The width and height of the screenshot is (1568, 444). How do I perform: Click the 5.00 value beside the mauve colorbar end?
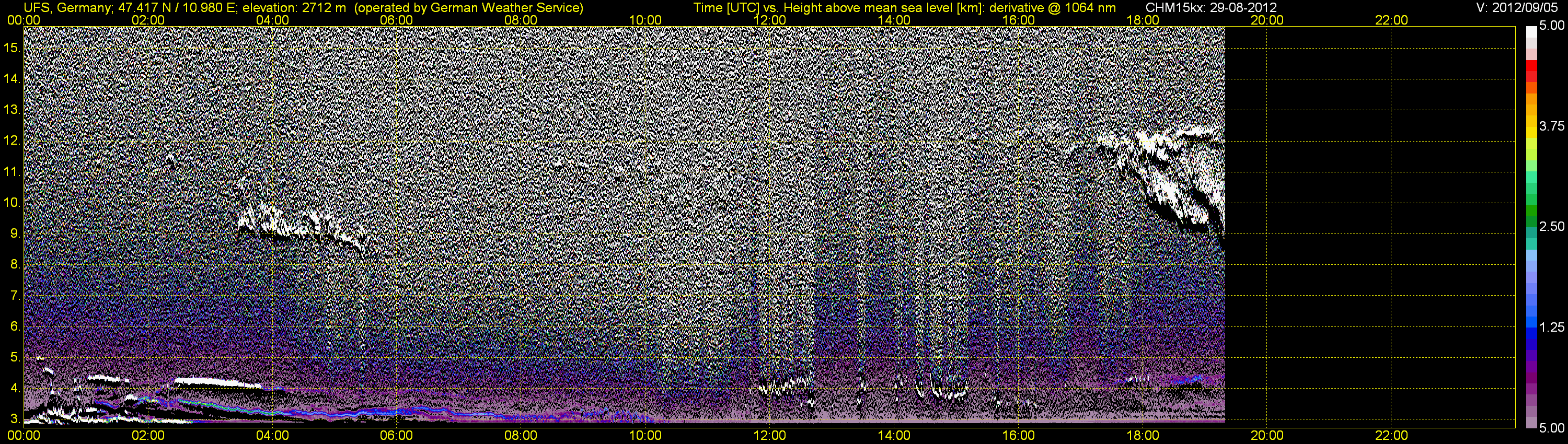tap(1552, 428)
